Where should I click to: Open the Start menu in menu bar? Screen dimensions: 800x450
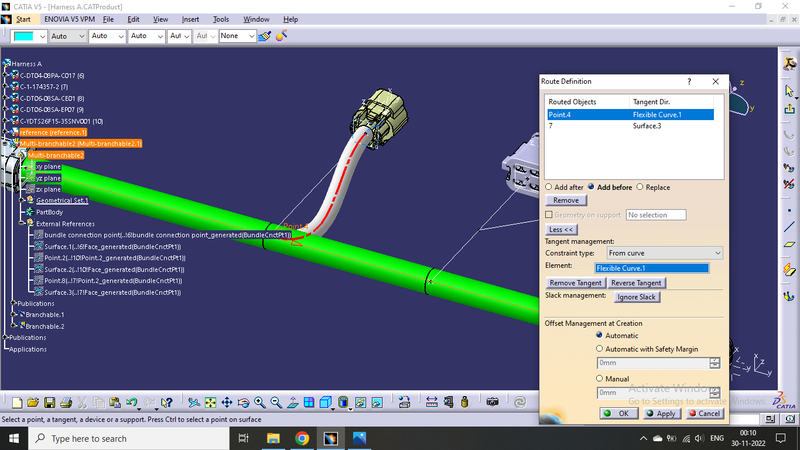pos(23,19)
